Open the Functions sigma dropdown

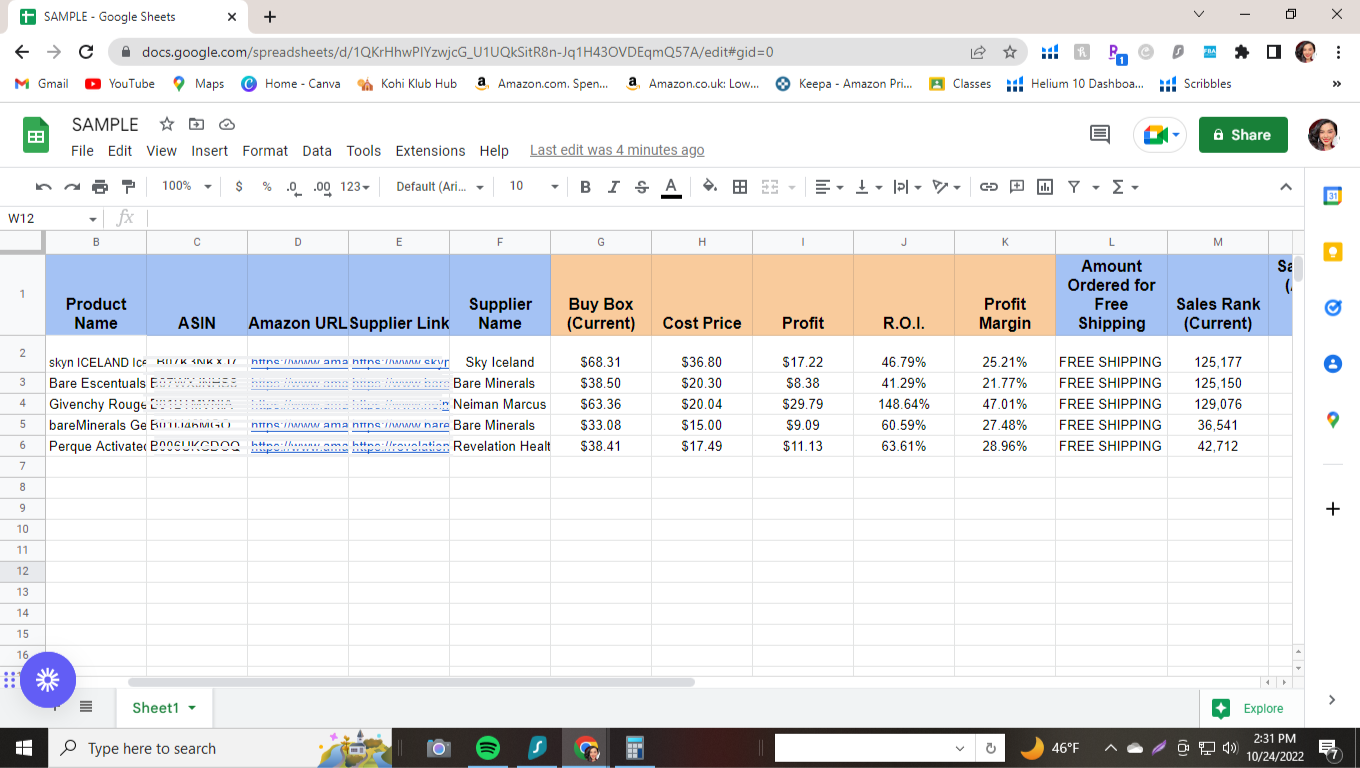tap(1125, 187)
